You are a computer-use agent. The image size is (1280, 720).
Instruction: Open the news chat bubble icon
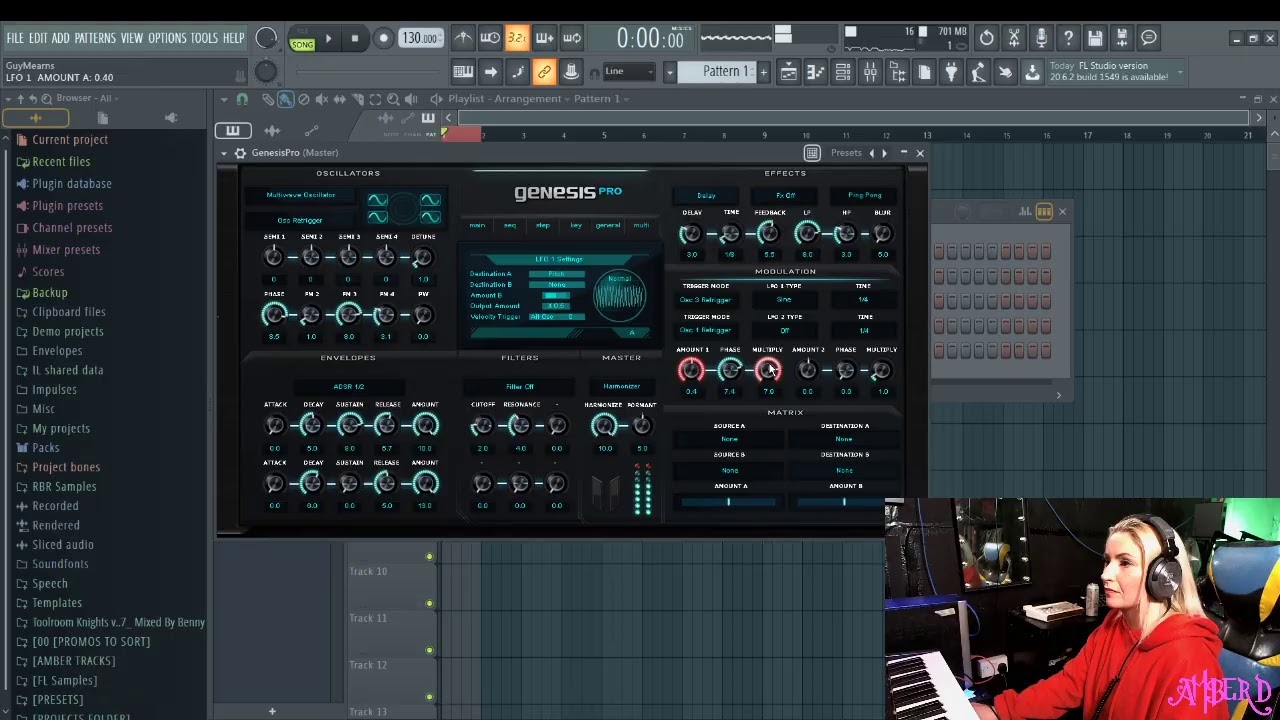(x=1149, y=38)
